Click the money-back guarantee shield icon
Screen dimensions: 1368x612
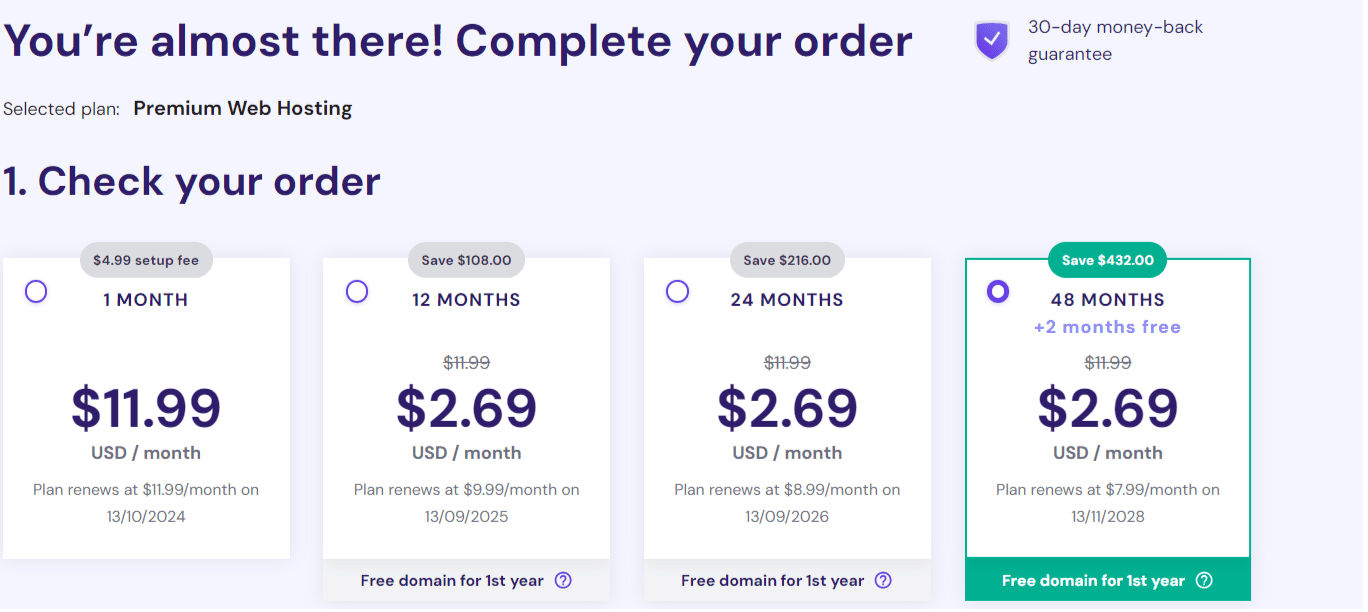990,40
